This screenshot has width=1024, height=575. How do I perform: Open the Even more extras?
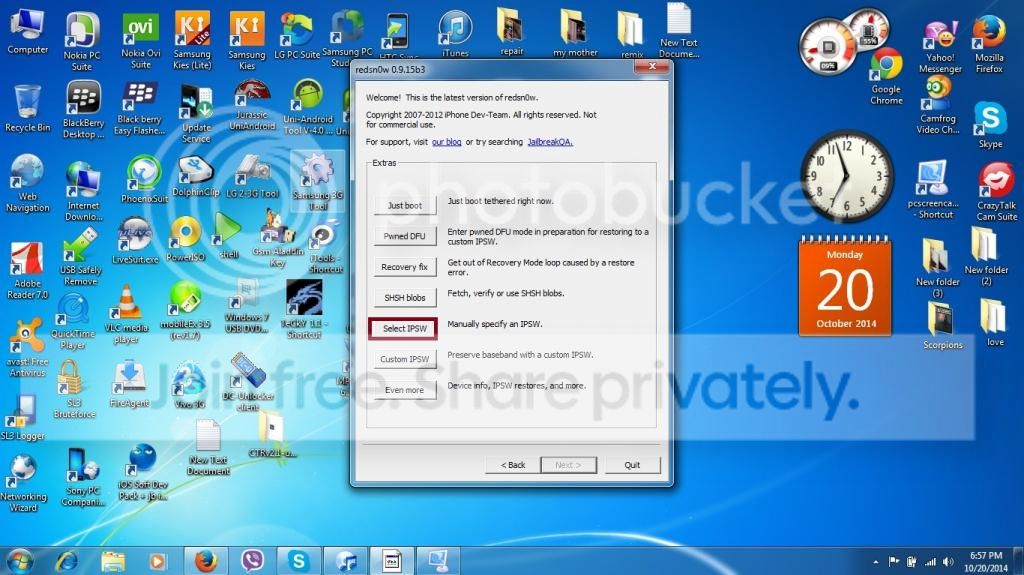405,390
